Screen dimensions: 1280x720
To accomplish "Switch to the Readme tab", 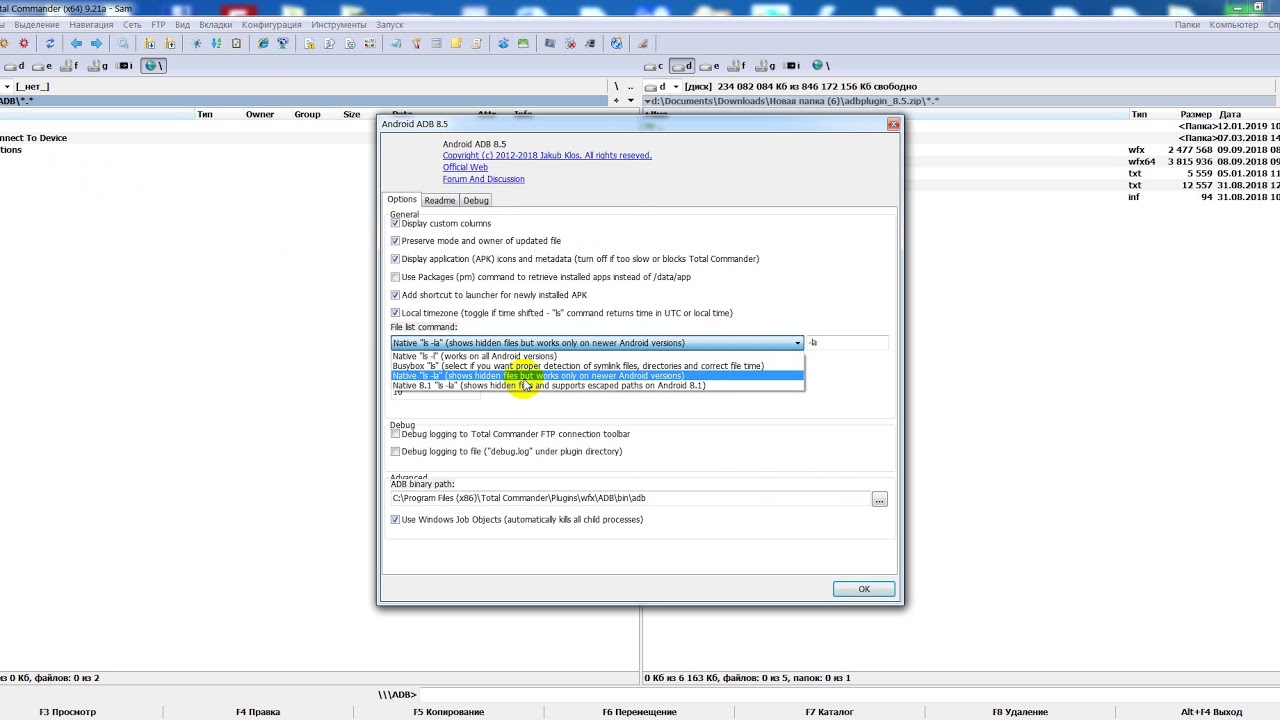I will point(439,201).
